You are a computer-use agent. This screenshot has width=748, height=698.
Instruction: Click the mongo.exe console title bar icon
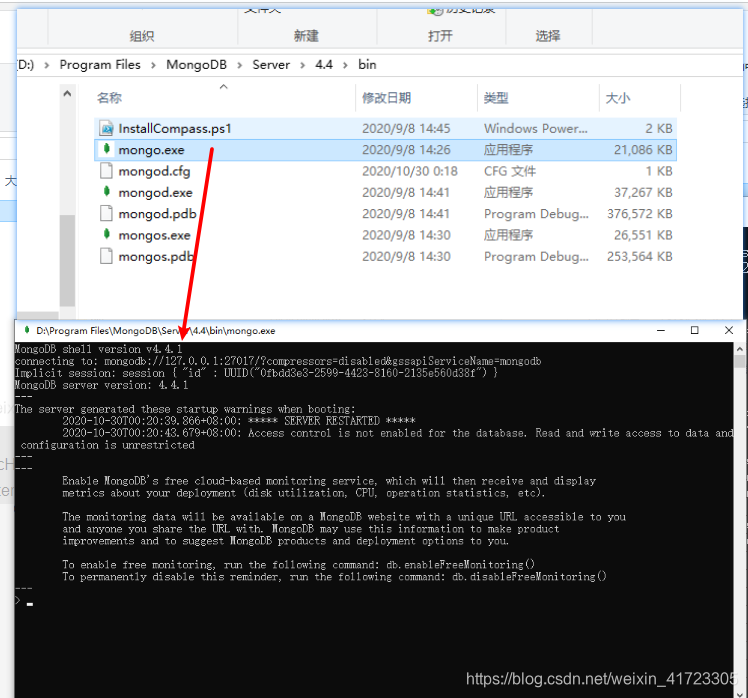pos(27,330)
